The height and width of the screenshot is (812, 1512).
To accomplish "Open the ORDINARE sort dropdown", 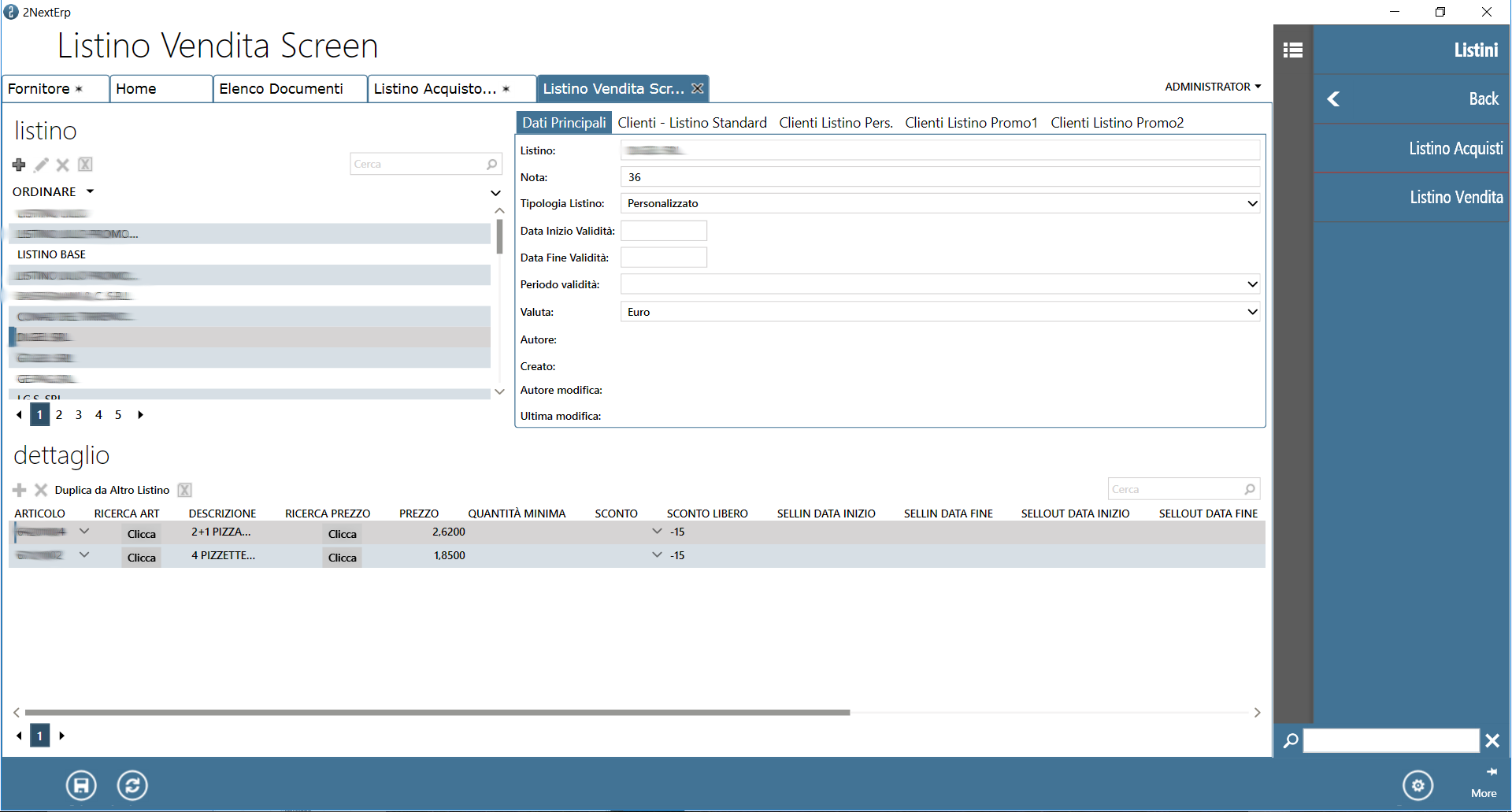I will point(53,191).
